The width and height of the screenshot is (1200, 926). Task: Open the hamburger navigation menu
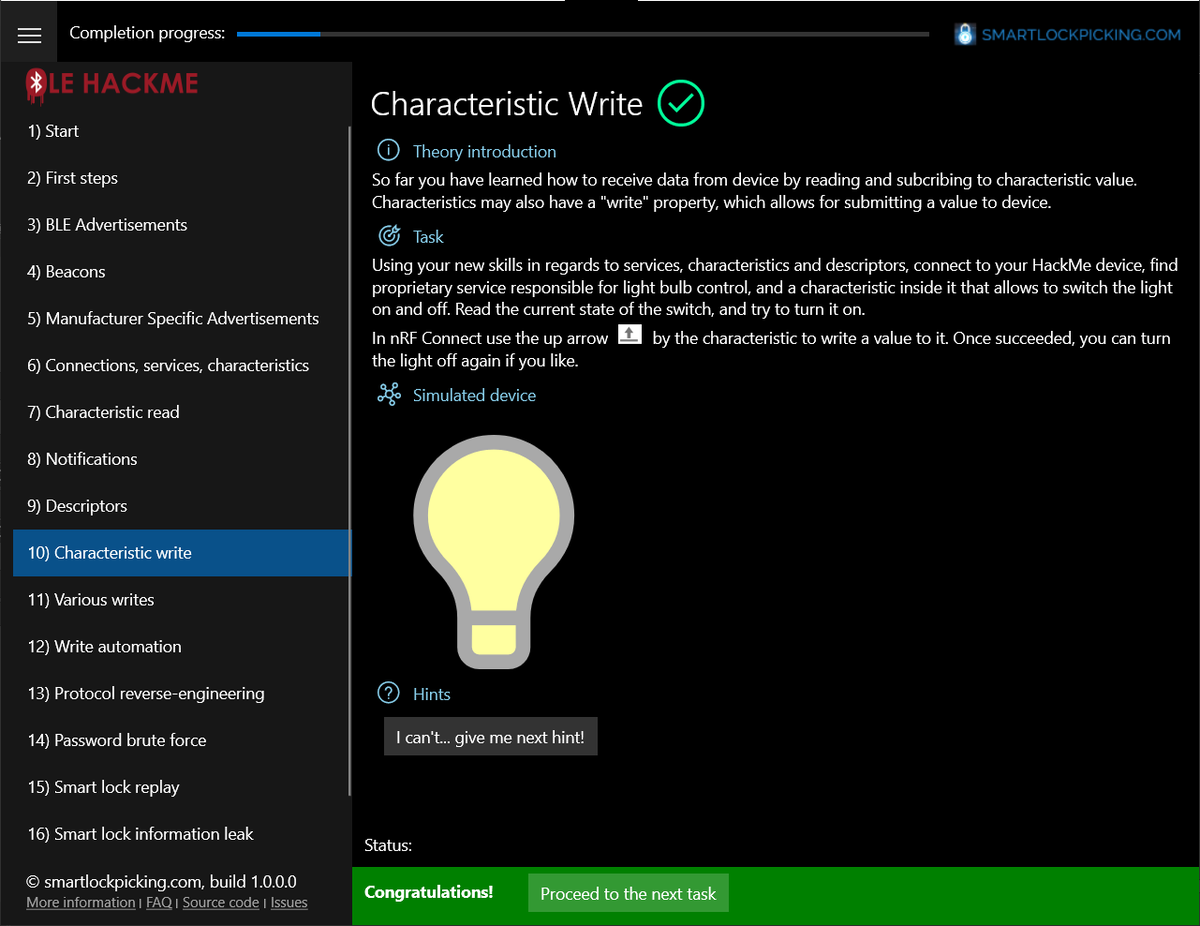(x=30, y=35)
